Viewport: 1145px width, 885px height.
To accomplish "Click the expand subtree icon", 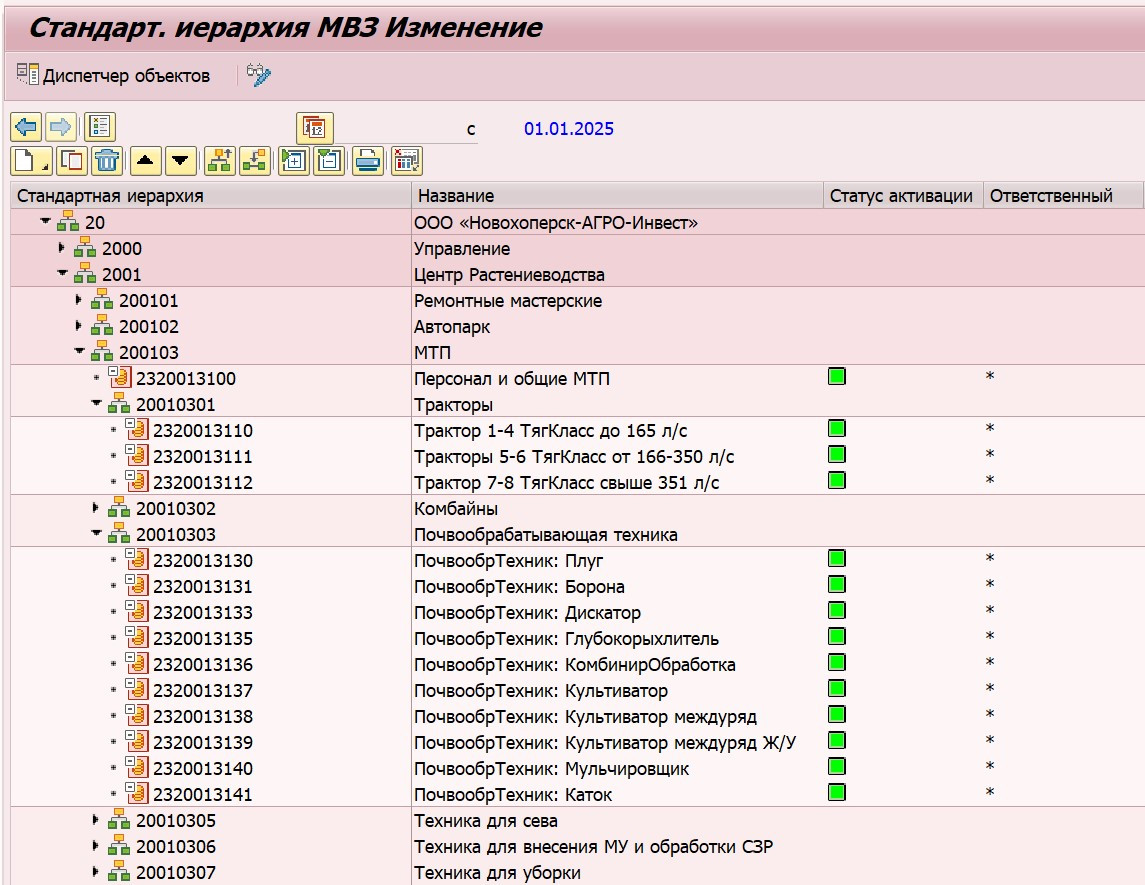I will pyautogui.click(x=294, y=160).
